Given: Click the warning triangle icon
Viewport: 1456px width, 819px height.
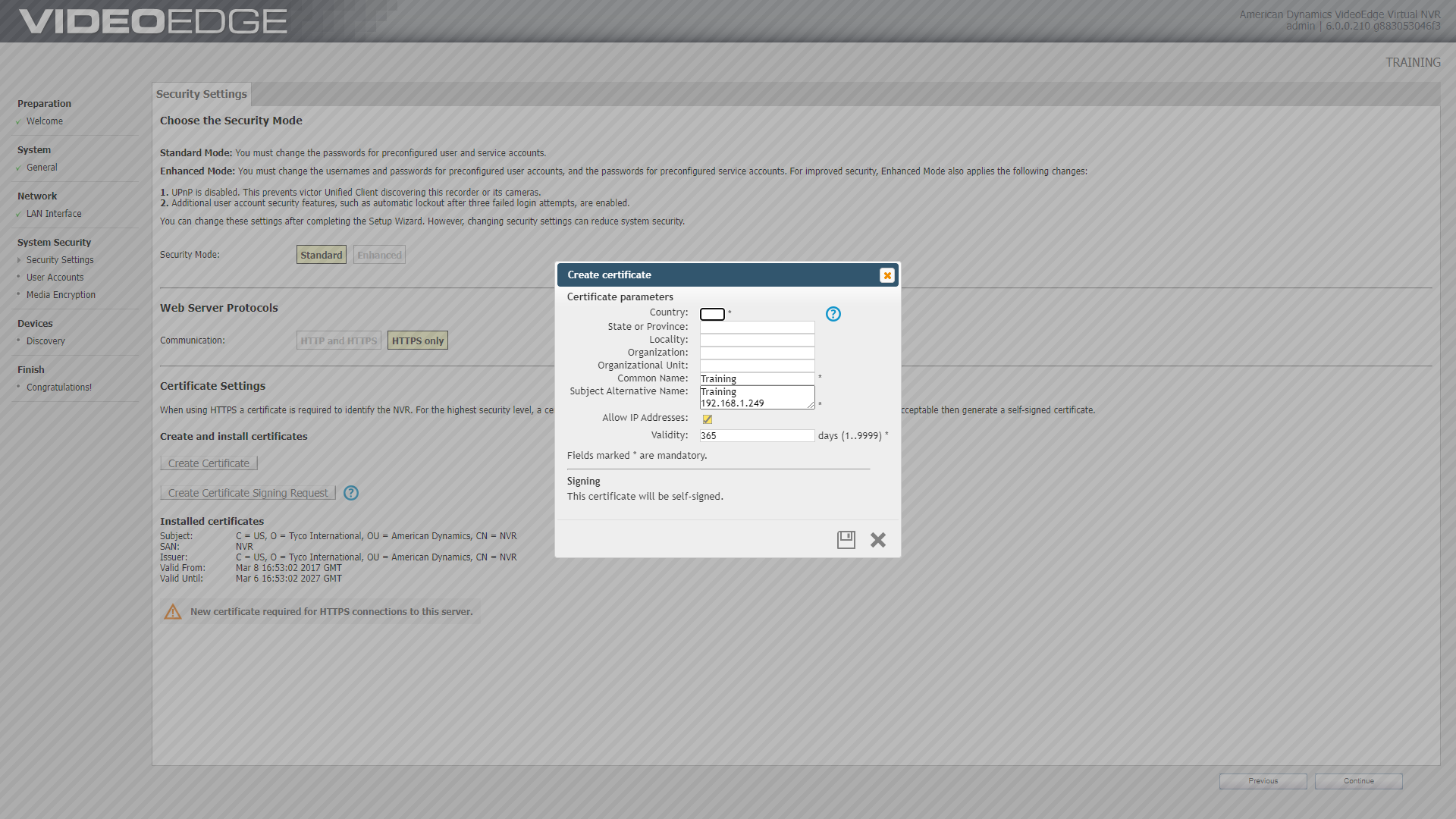Looking at the screenshot, I should pyautogui.click(x=173, y=612).
